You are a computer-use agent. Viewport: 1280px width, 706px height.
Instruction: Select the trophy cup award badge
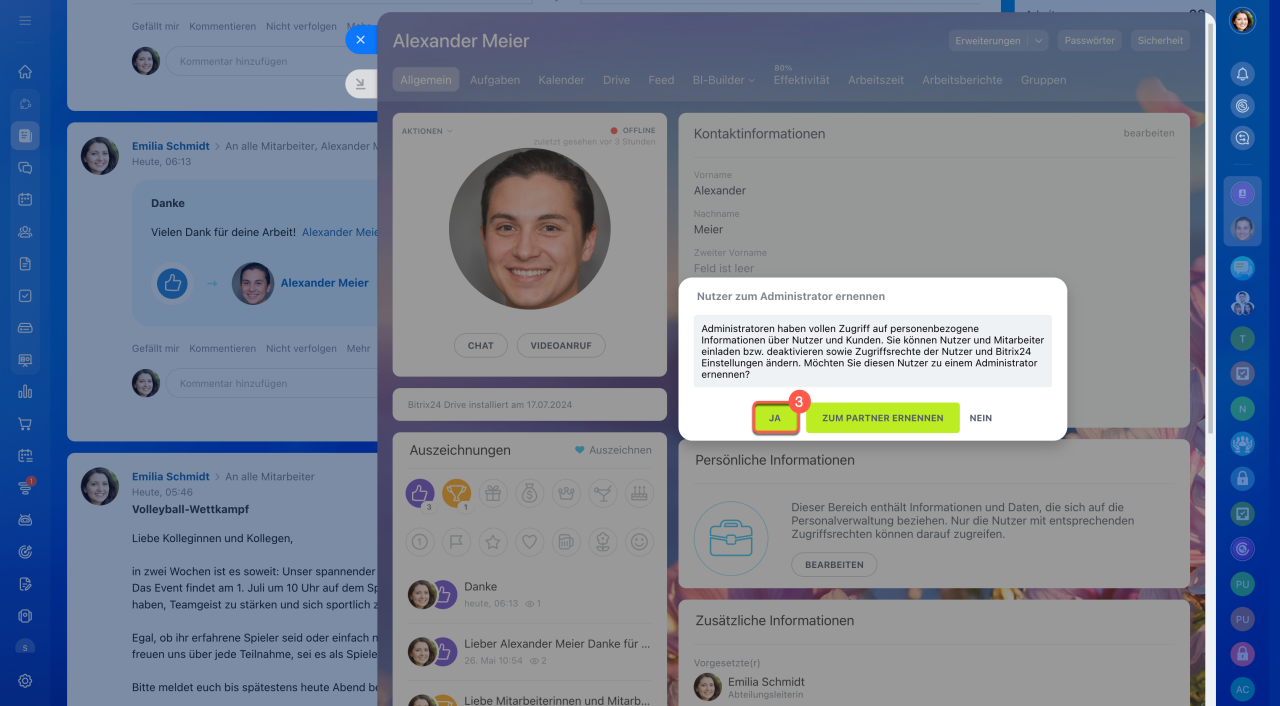tap(456, 492)
